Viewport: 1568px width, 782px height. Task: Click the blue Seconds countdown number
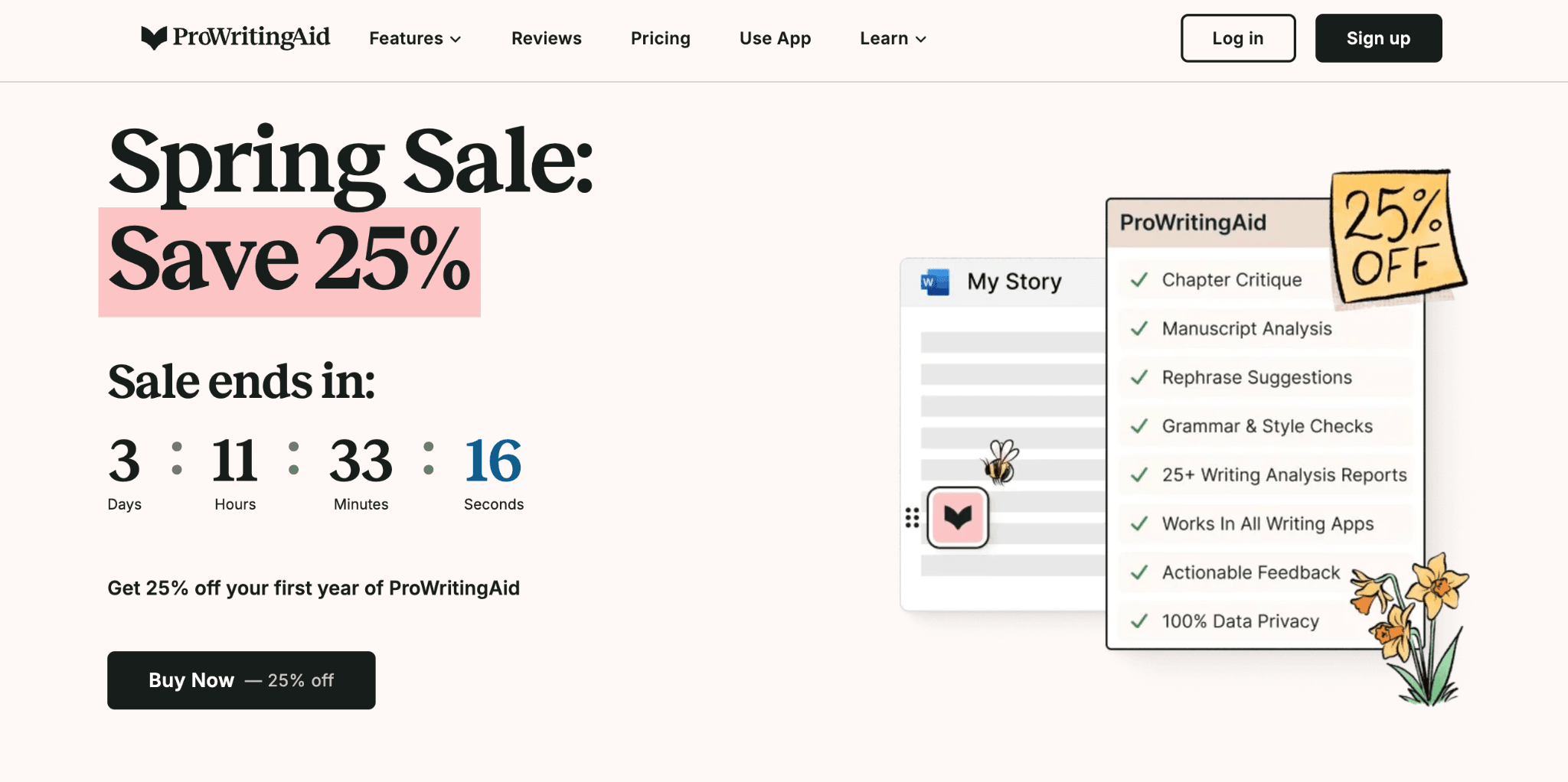(493, 461)
